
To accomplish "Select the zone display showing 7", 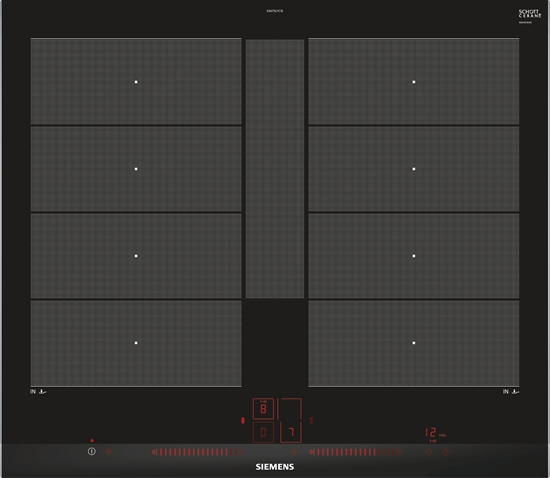I will point(291,432).
